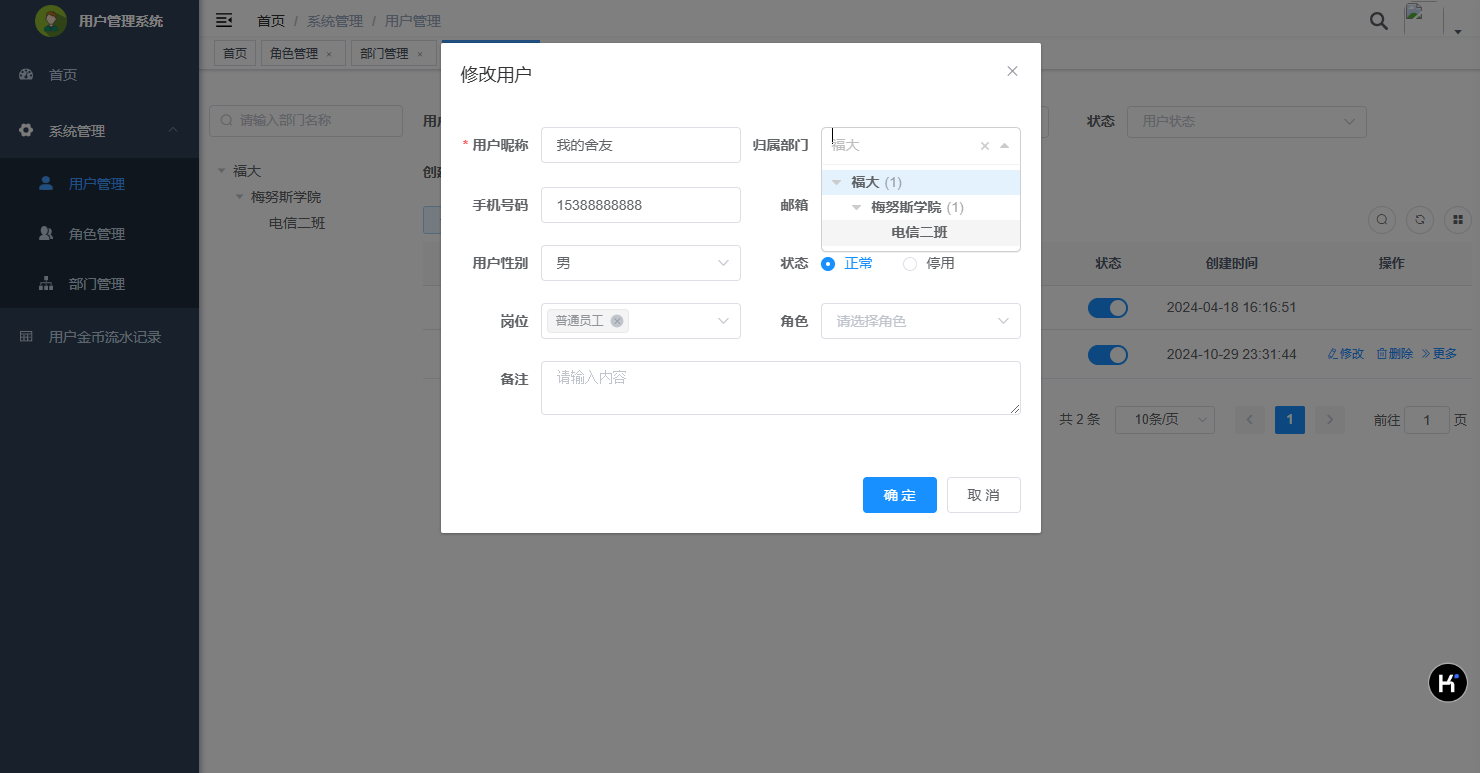Open the 更多 actions link
The image size is (1480, 773).
[x=1440, y=354]
